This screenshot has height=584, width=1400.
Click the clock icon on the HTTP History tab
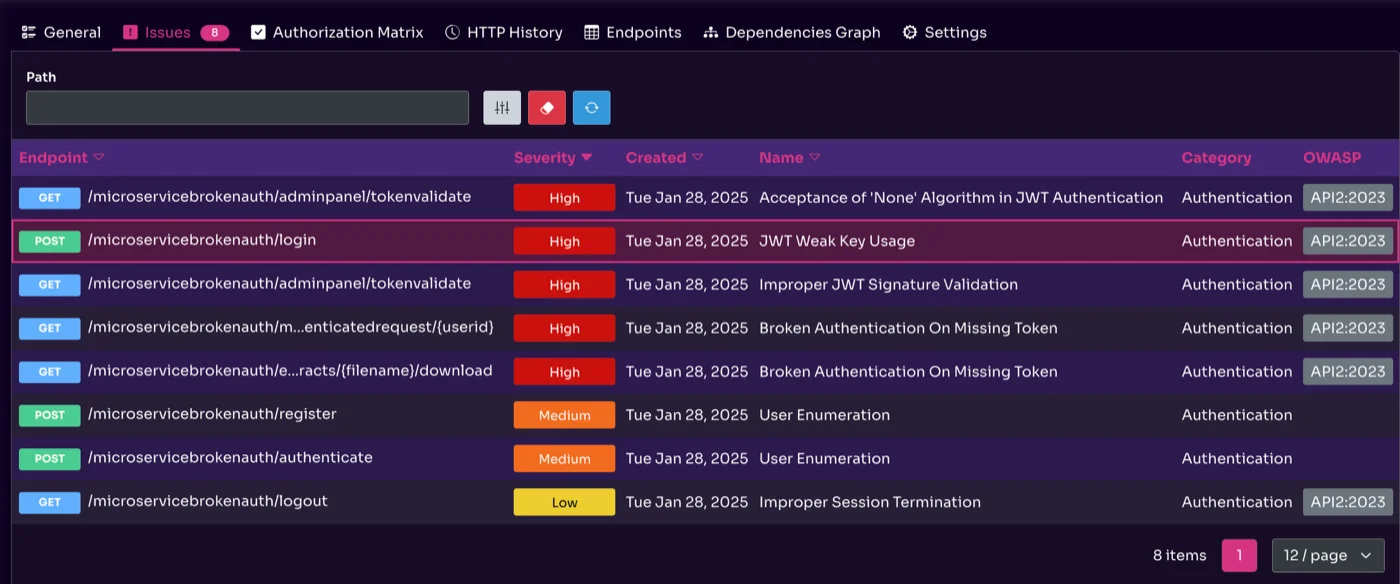pos(452,31)
